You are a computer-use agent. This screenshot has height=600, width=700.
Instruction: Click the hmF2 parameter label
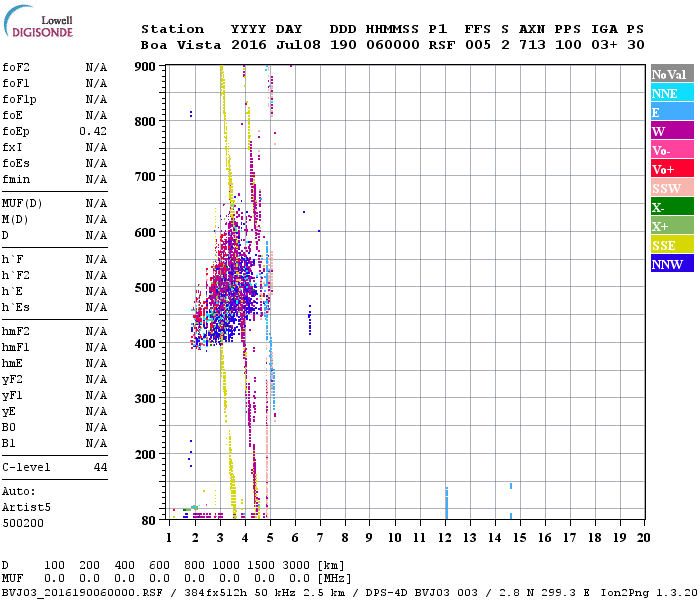click(x=16, y=331)
